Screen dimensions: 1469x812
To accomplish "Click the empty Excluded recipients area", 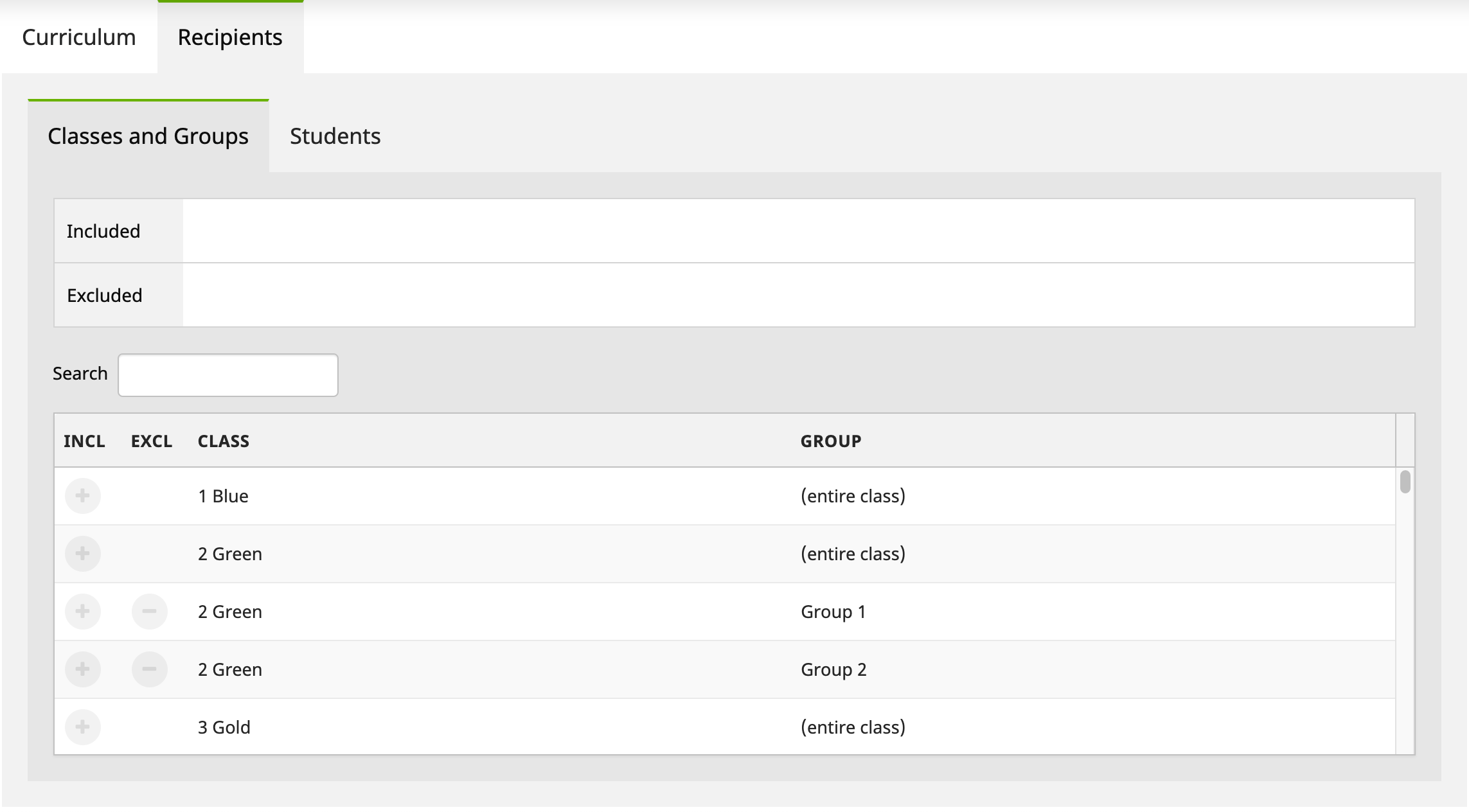I will tap(798, 296).
